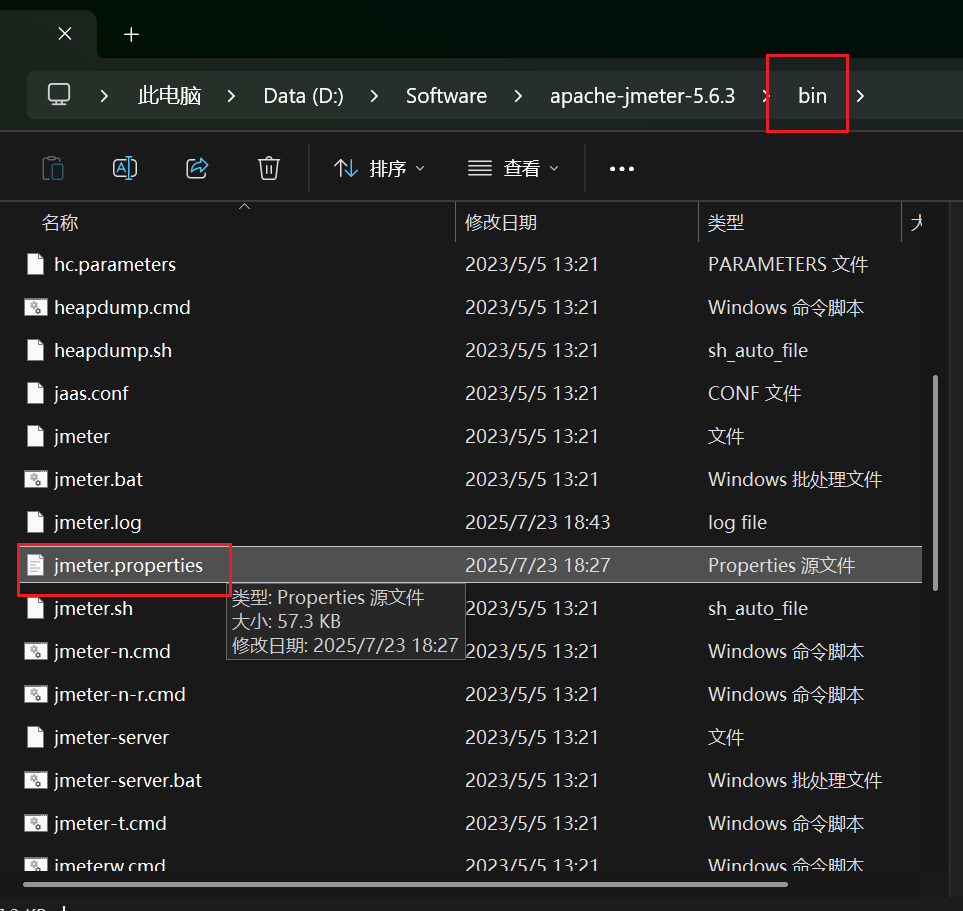Viewport: 963px width, 911px height.
Task: Expand chevron after Data (D:) breadcrumb
Action: (375, 96)
